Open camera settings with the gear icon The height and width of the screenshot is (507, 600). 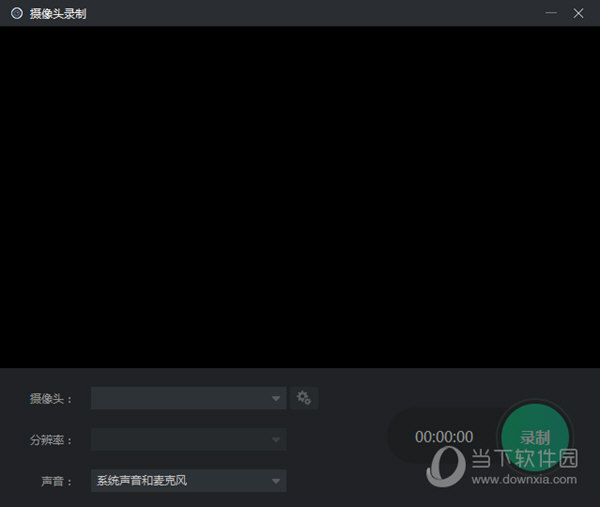coord(304,398)
